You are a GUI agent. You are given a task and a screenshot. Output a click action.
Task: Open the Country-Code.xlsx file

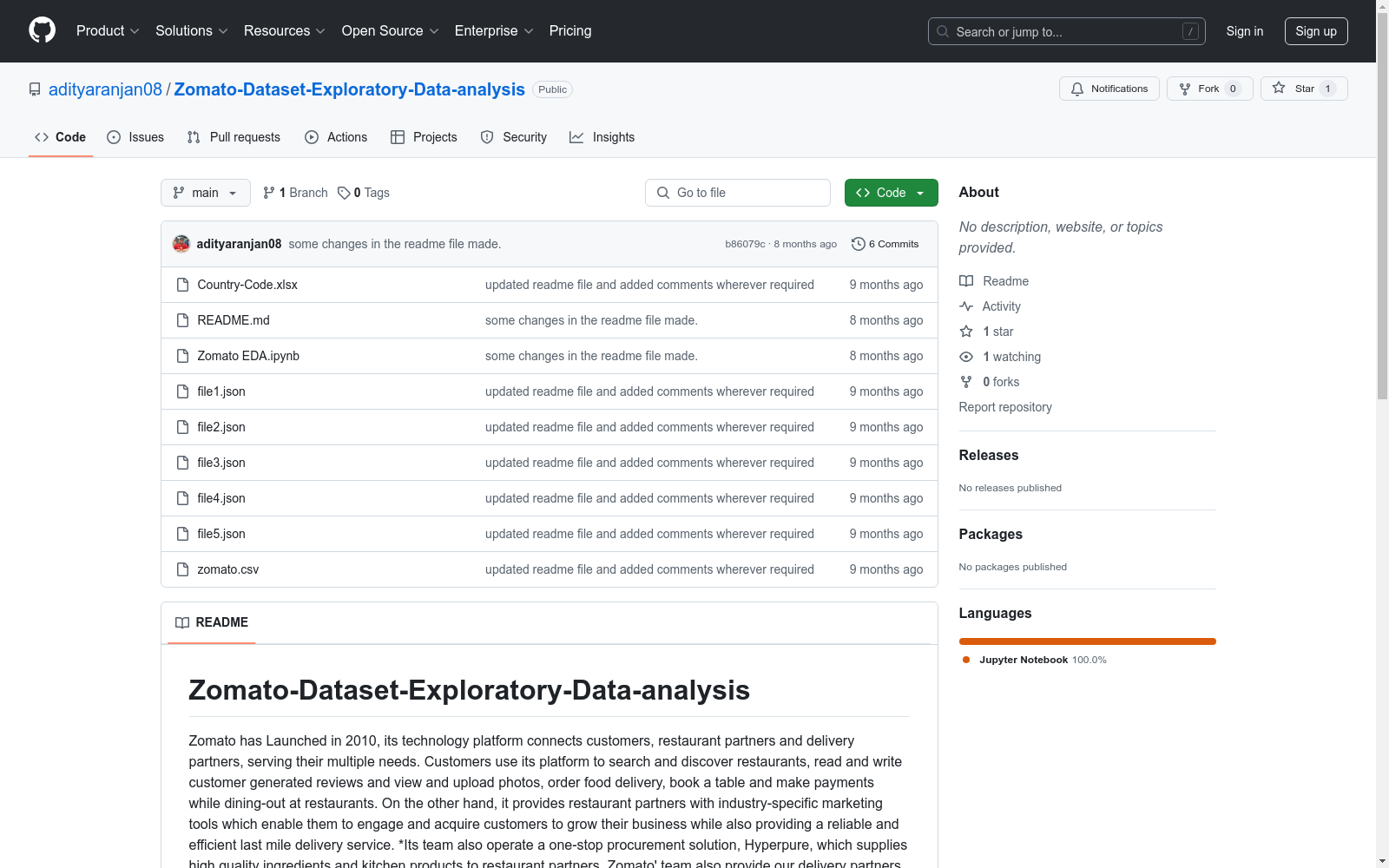click(x=247, y=285)
